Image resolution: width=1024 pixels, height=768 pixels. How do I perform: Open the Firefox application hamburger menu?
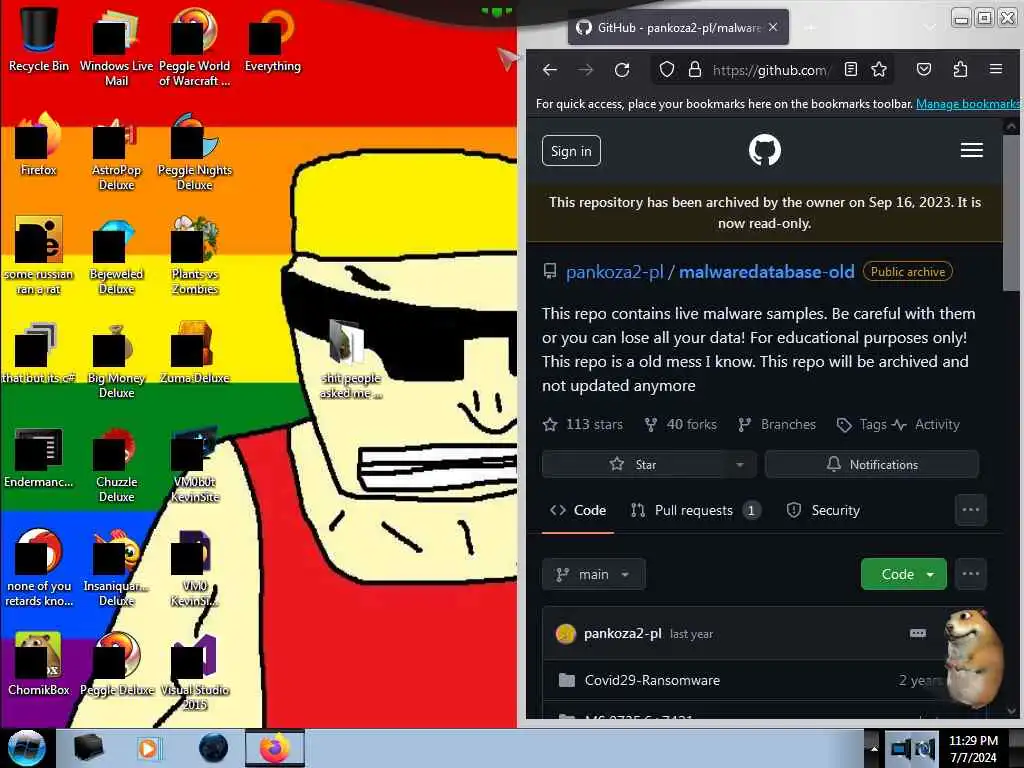996,69
